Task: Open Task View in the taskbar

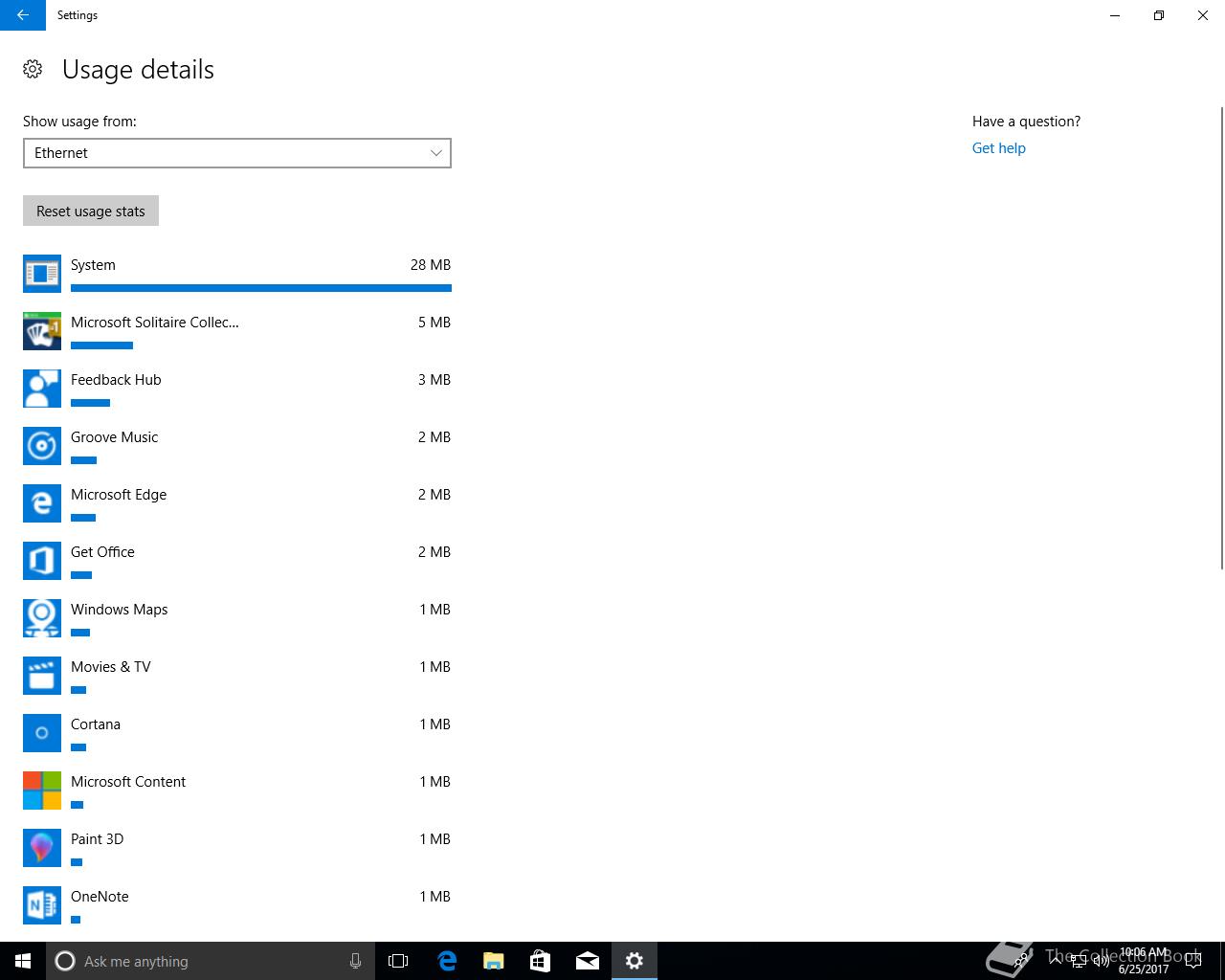Action: pos(398,961)
